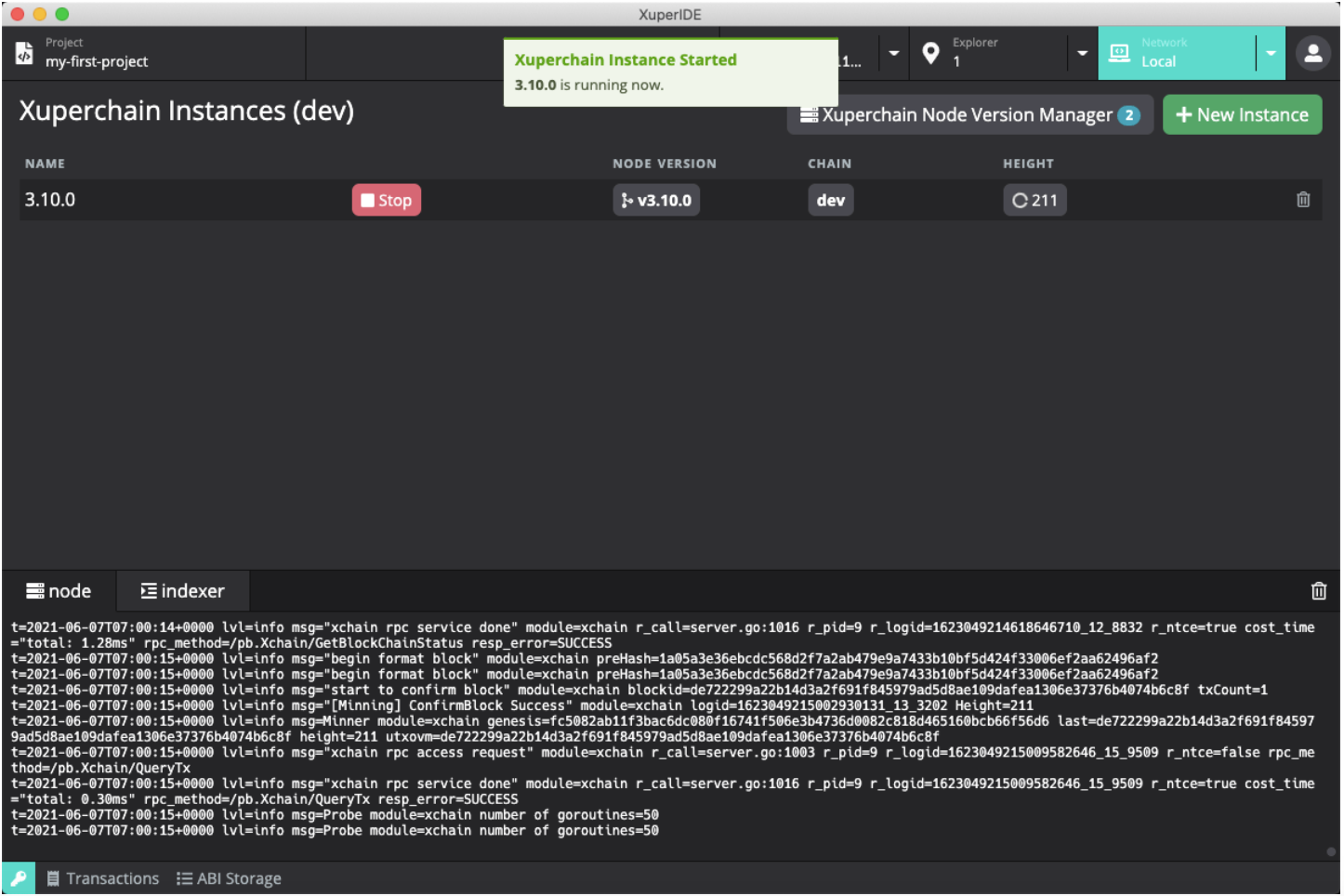1344x896 pixels.
Task: Open the Network Local selector
Action: tap(1177, 53)
